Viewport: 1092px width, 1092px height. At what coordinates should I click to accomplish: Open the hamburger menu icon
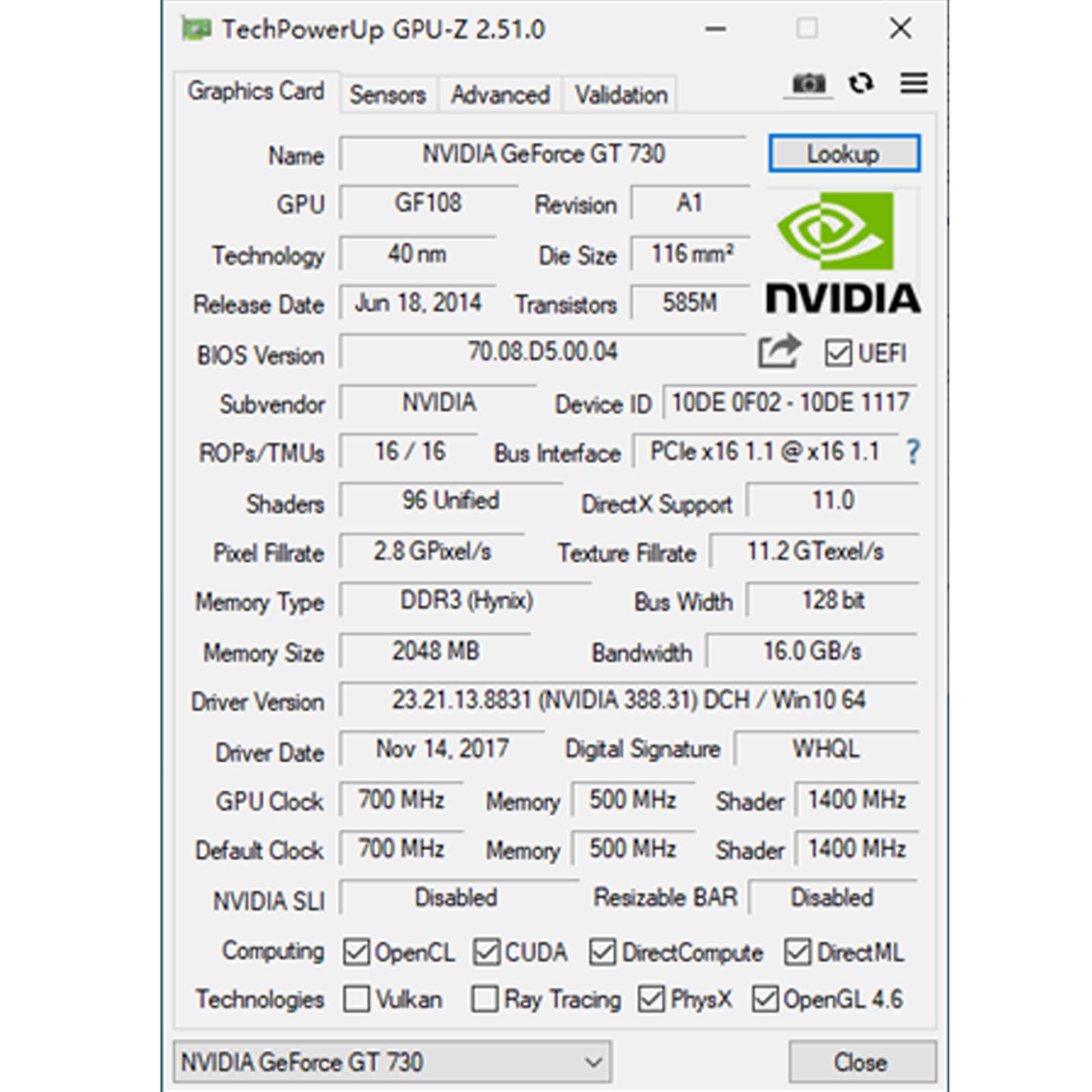tap(914, 83)
